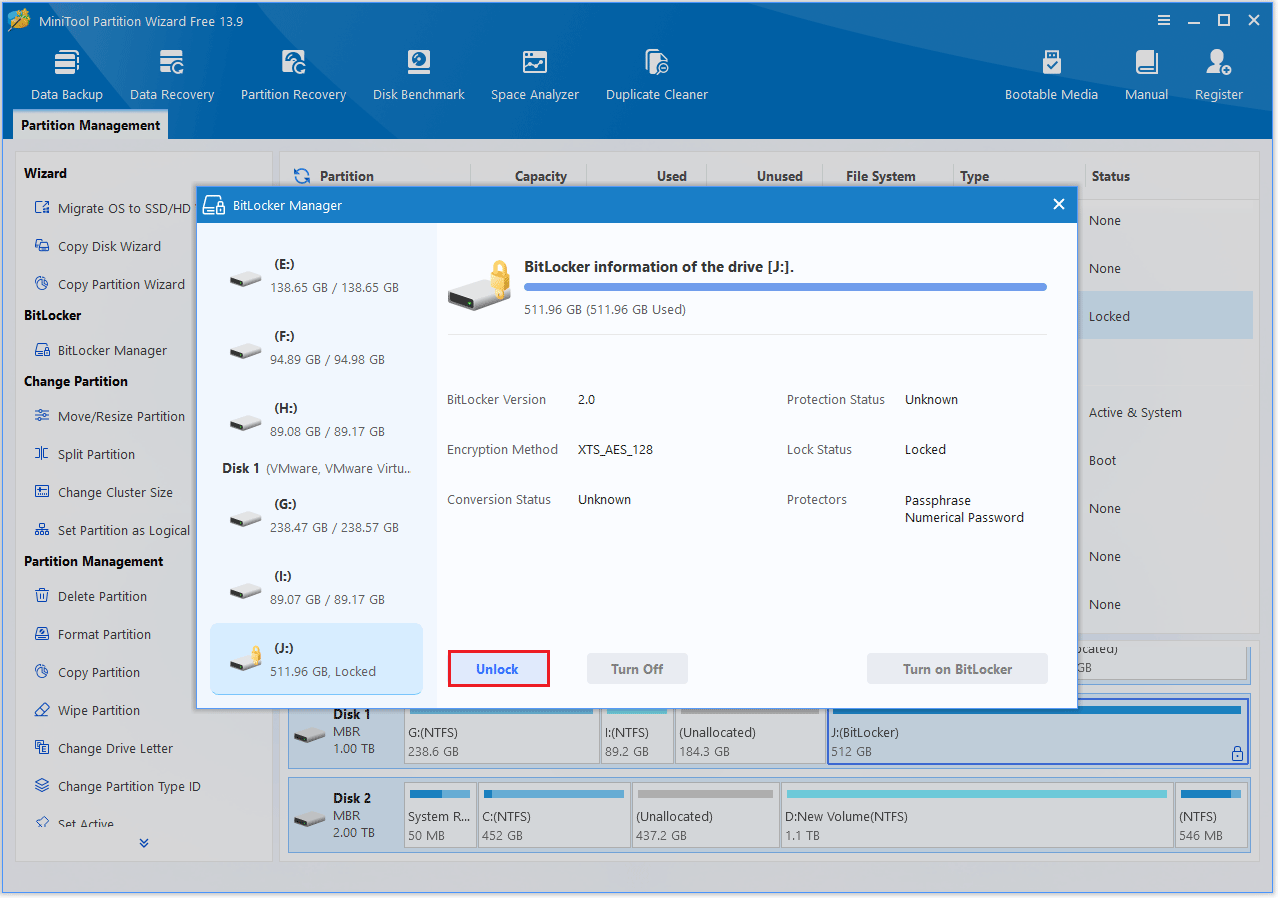Choose Set Partition as Logical
This screenshot has width=1280, height=899.
[112, 530]
